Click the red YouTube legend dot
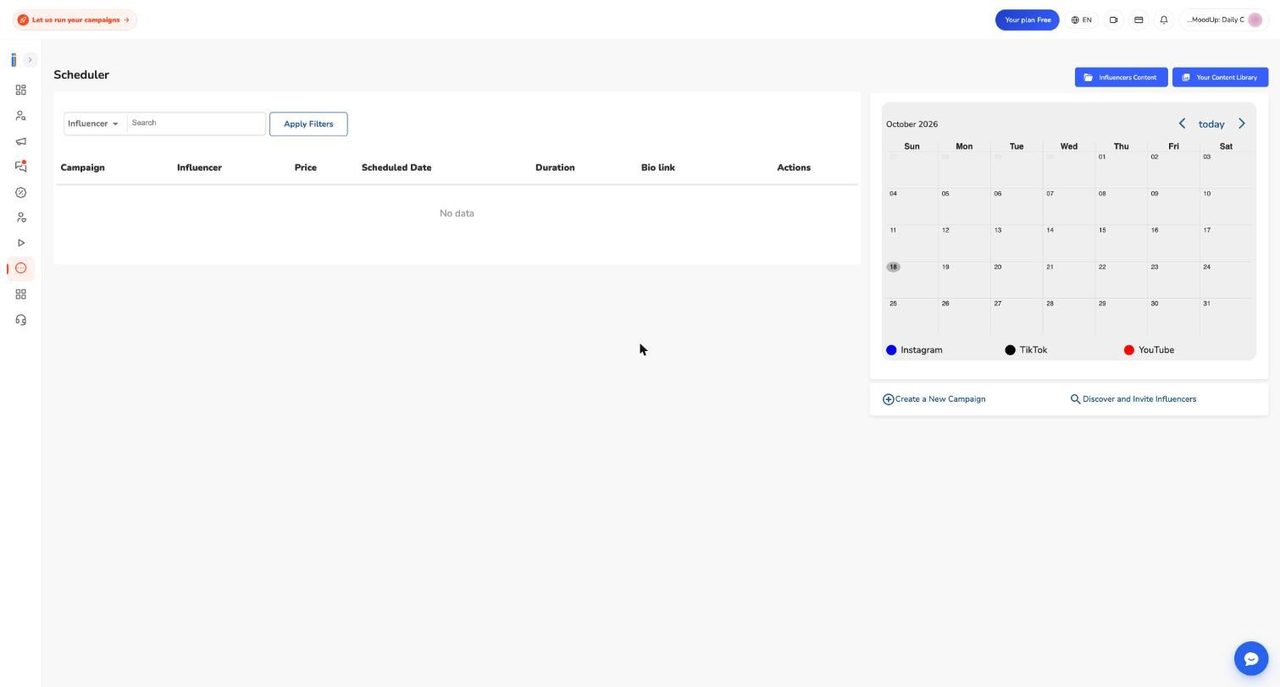The width and height of the screenshot is (1280, 687). [x=1129, y=350]
